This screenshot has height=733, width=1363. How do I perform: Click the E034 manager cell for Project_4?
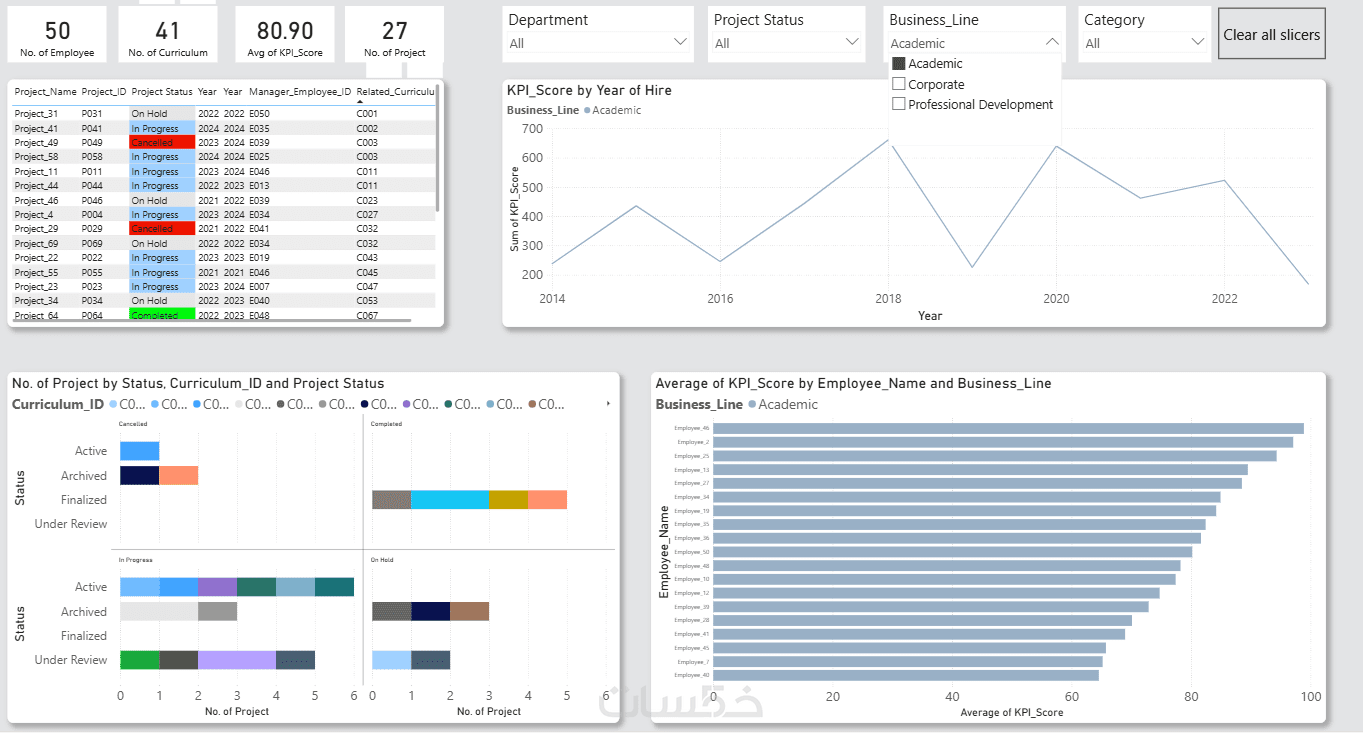coord(258,215)
